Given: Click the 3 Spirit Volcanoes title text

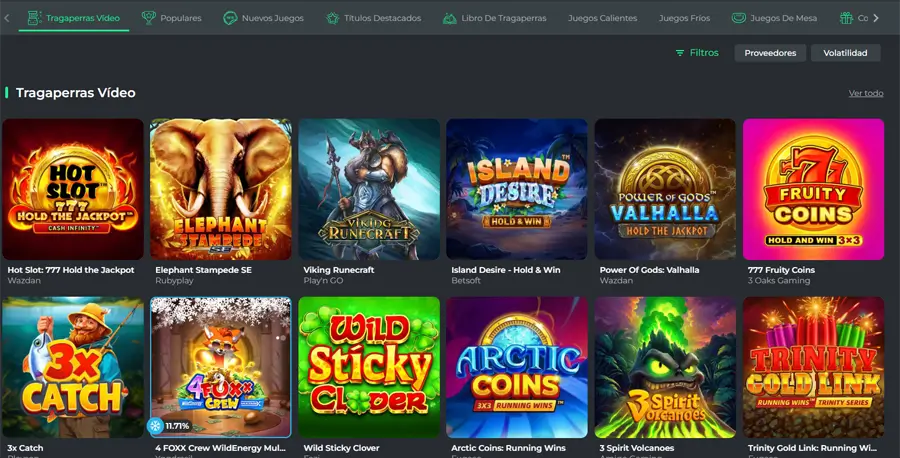Looking at the screenshot, I should click(637, 448).
